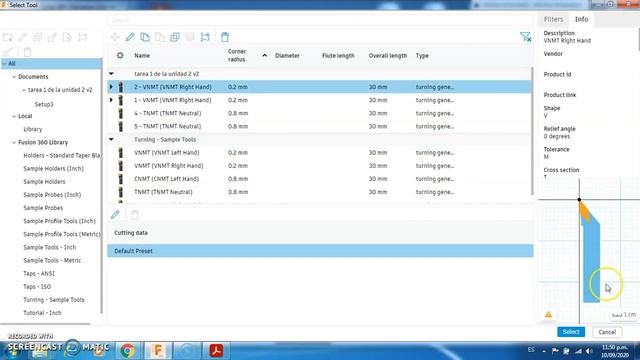Click the greyed new tool plus icon
This screenshot has height=360, width=640.
pos(115,37)
